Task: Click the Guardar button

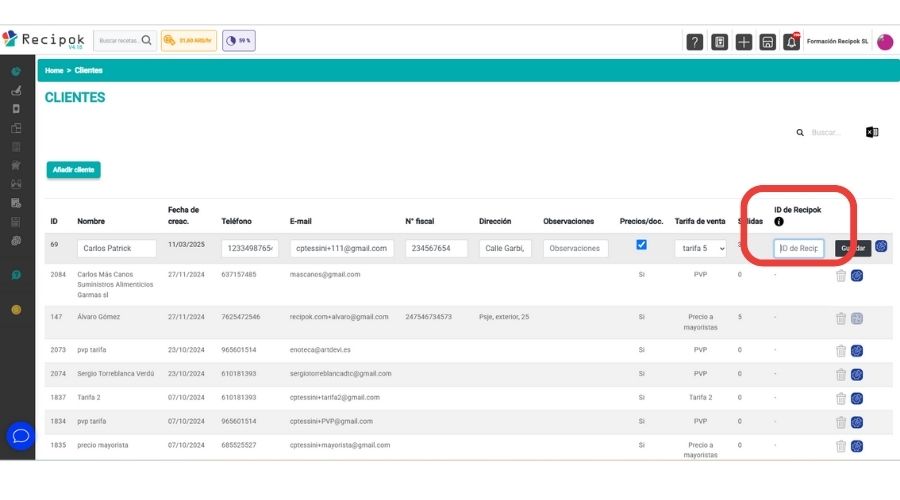Action: [853, 248]
